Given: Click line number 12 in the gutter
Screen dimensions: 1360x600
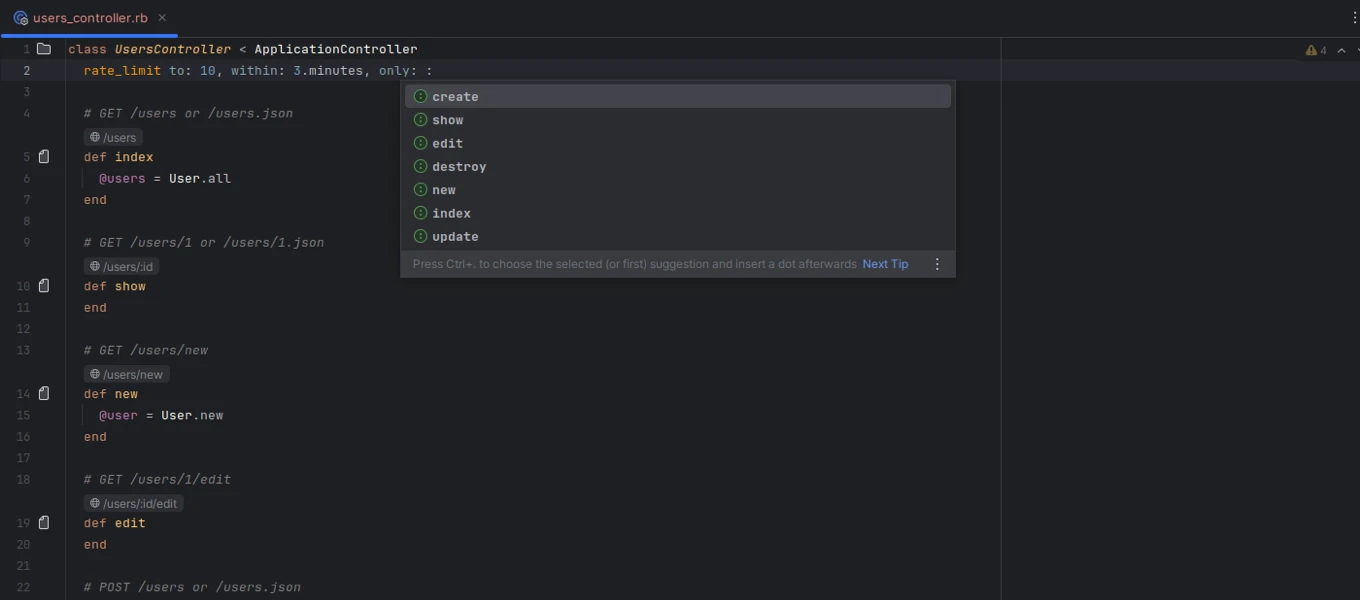Looking at the screenshot, I should pos(23,329).
